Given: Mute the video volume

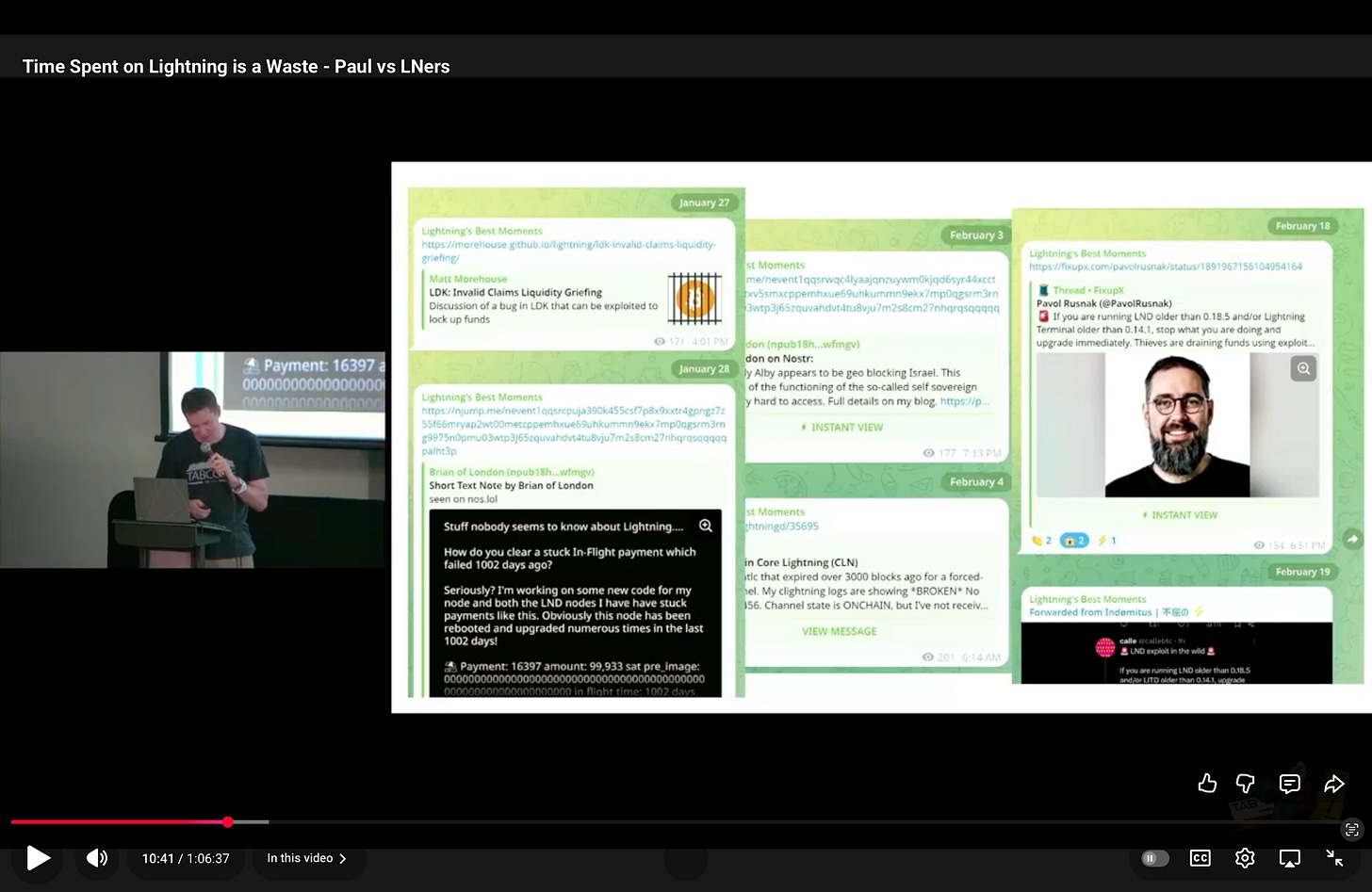Looking at the screenshot, I should [x=97, y=858].
